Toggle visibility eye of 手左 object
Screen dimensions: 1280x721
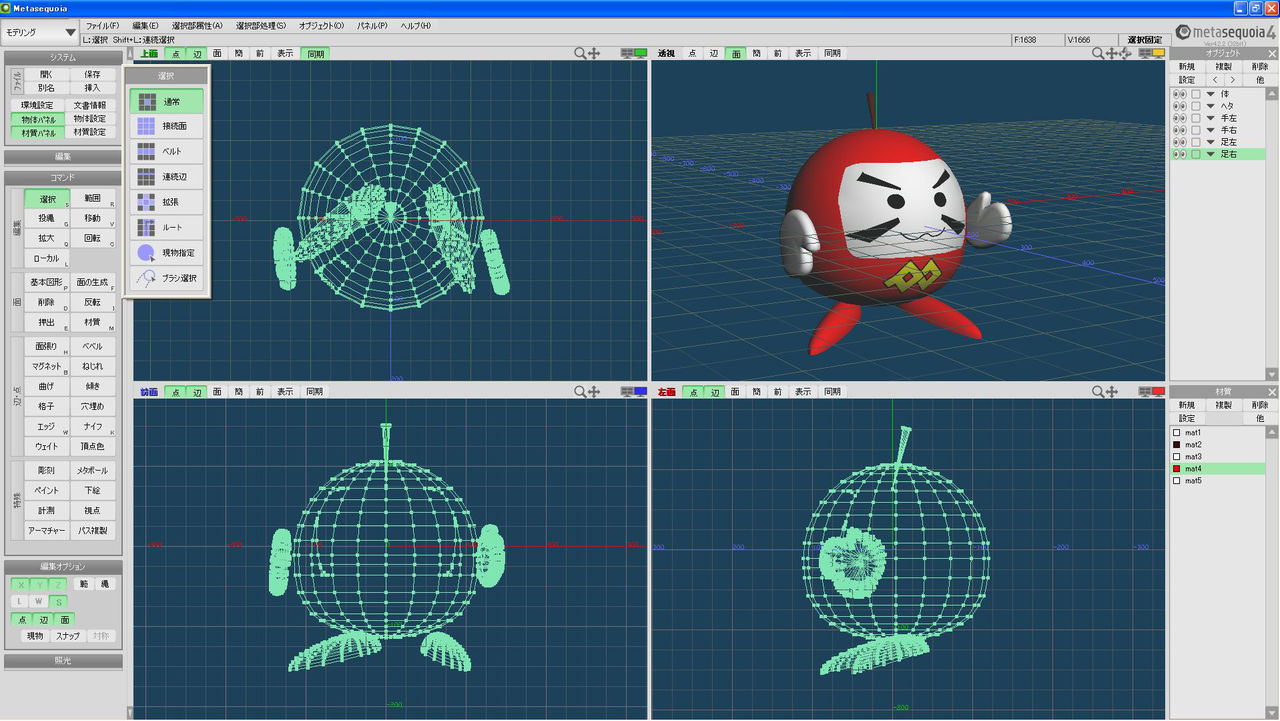tap(1179, 118)
